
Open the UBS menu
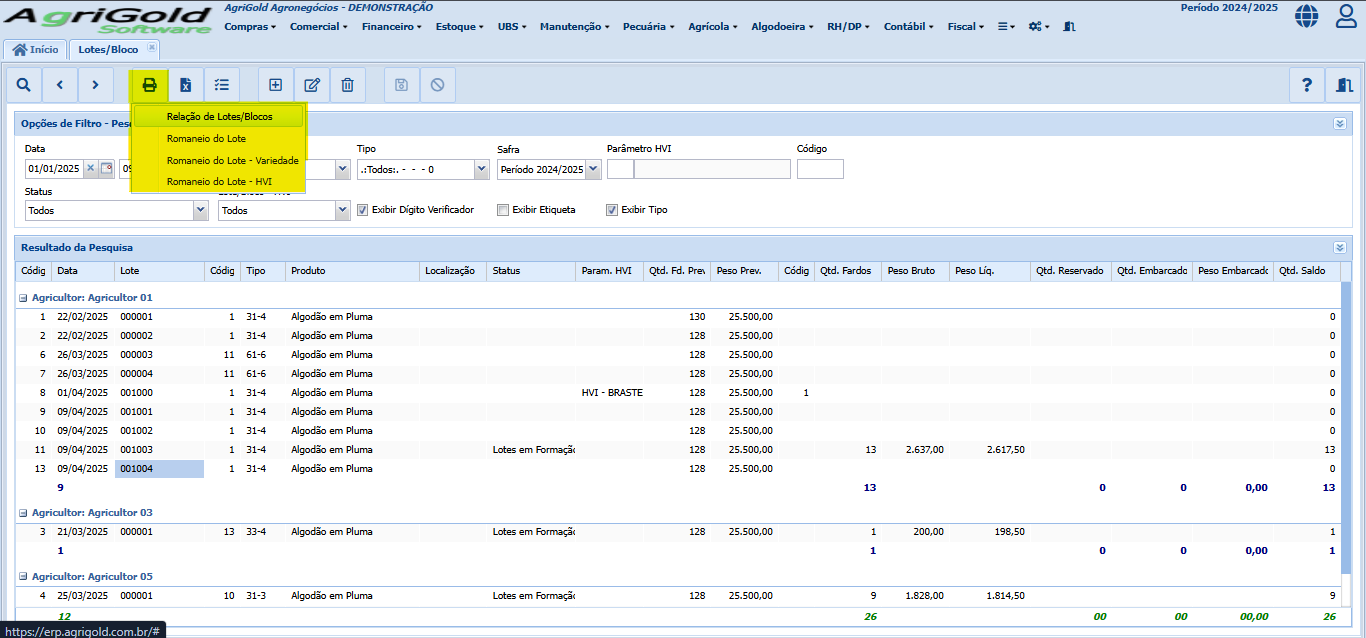pos(513,27)
